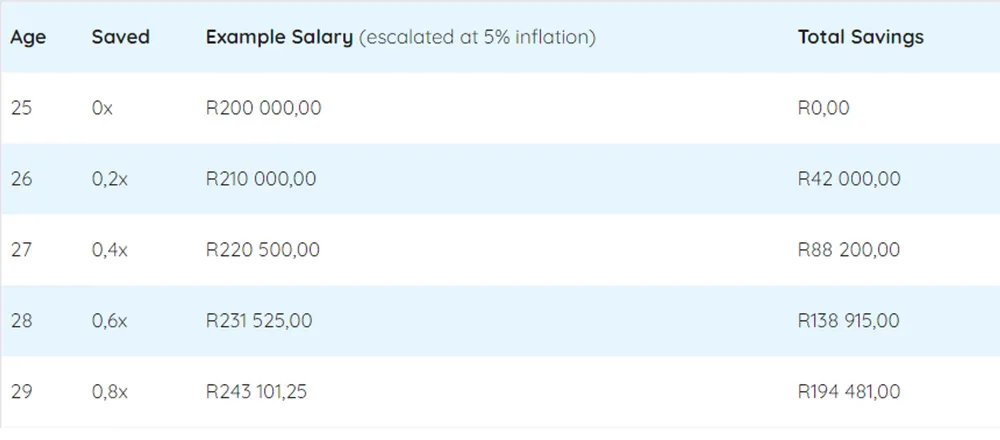This screenshot has width=1000, height=440.
Task: Click the Total Savings column header
Action: coord(860,37)
